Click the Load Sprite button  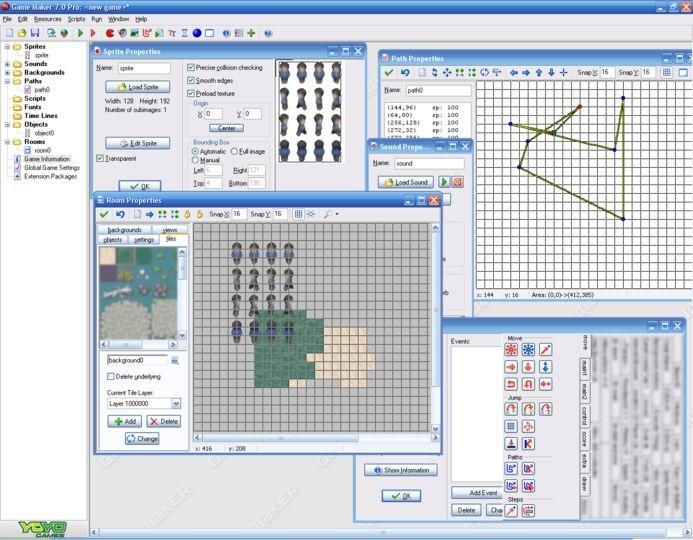tap(138, 87)
